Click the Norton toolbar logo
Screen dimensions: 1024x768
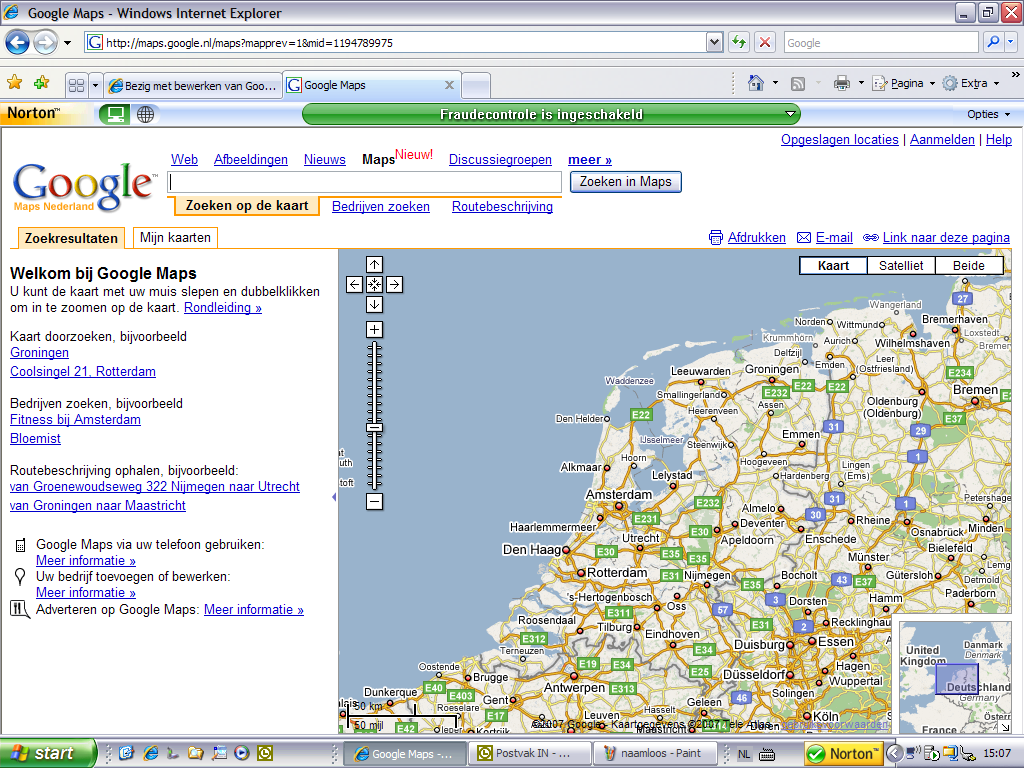point(34,114)
